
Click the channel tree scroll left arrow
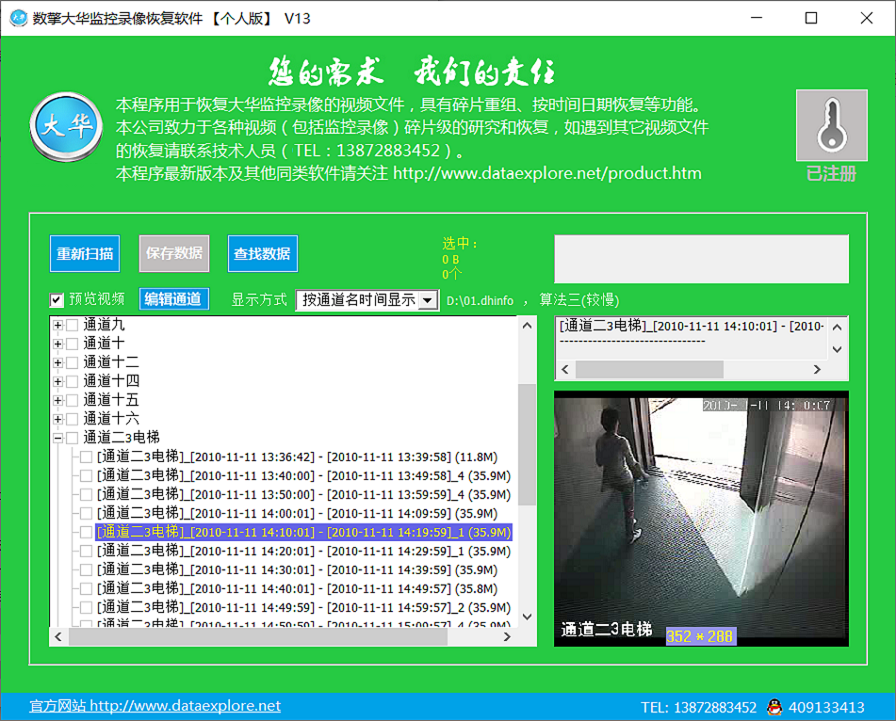(x=58, y=636)
